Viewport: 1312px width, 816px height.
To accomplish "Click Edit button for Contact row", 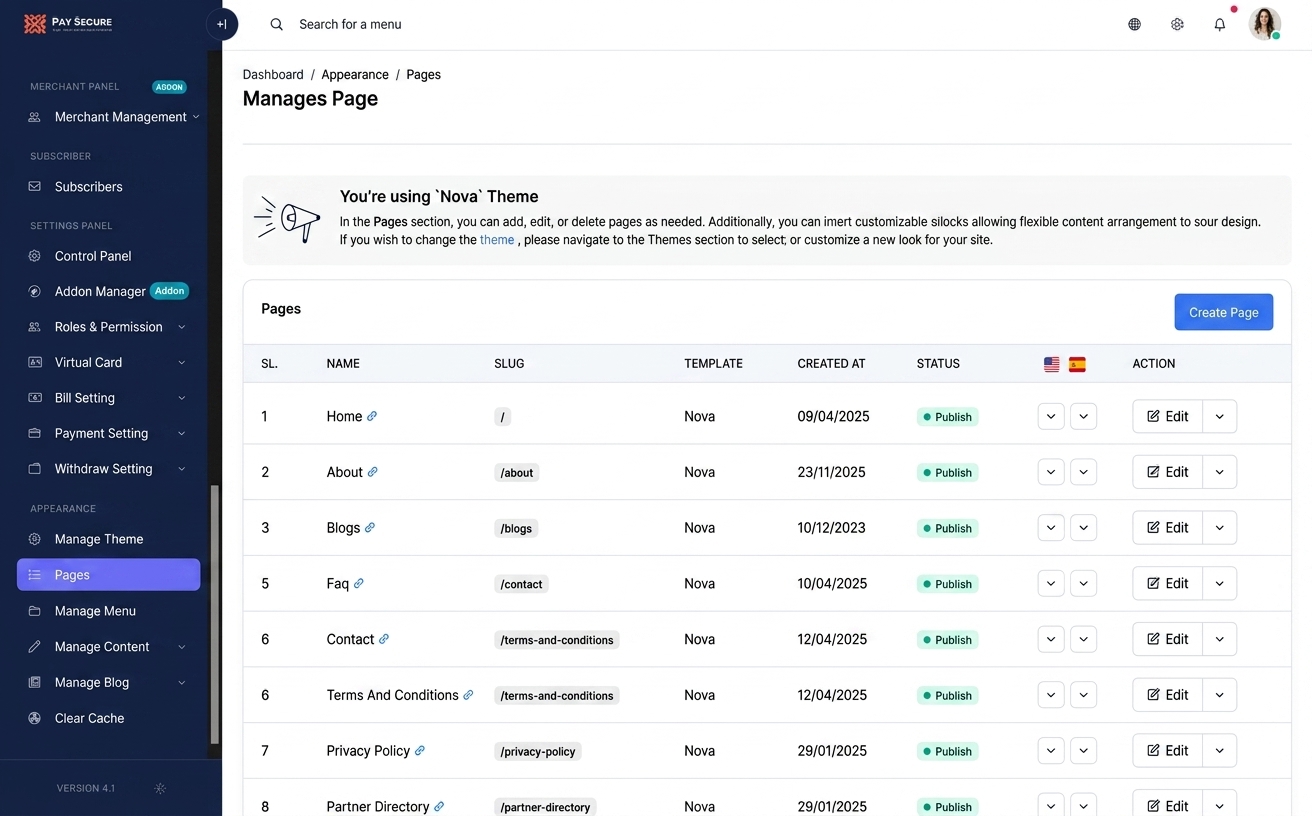I will (x=1167, y=639).
